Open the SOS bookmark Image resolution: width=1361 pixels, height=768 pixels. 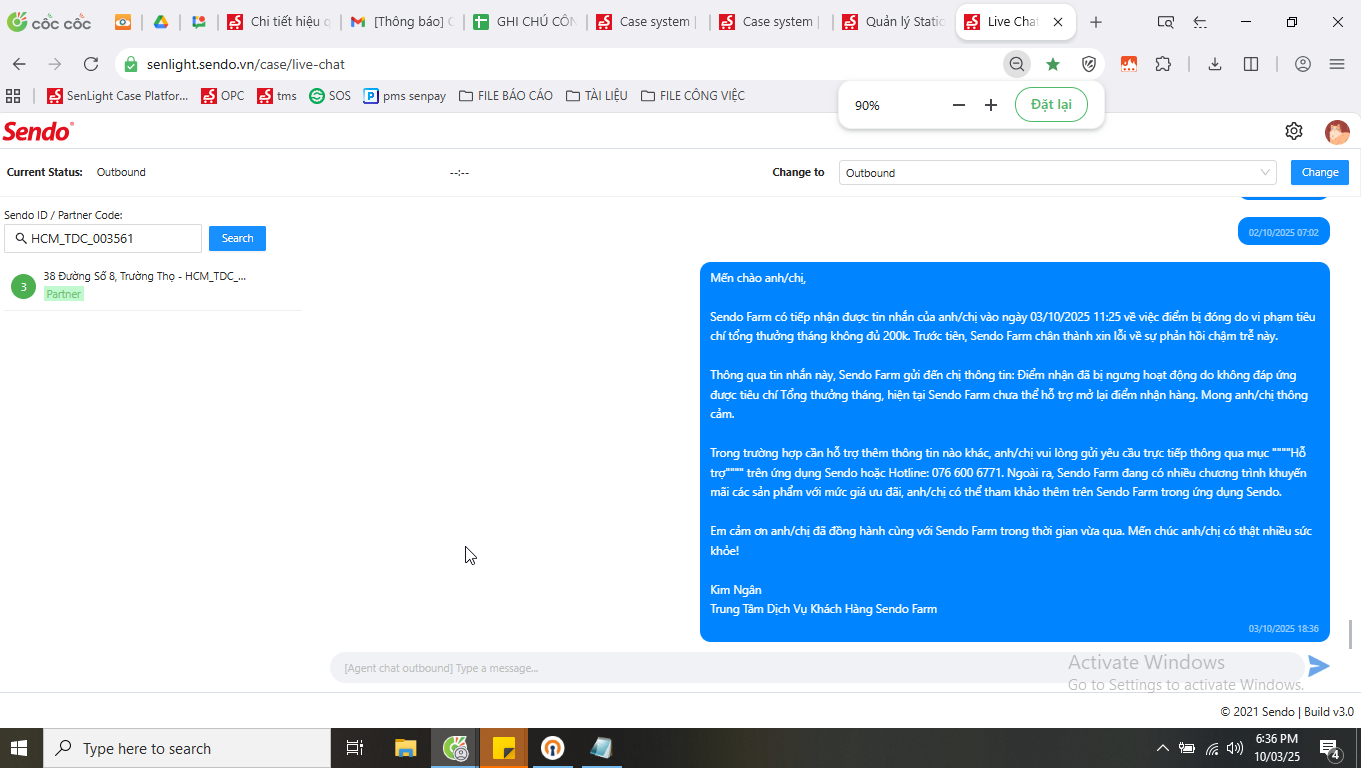tap(330, 96)
